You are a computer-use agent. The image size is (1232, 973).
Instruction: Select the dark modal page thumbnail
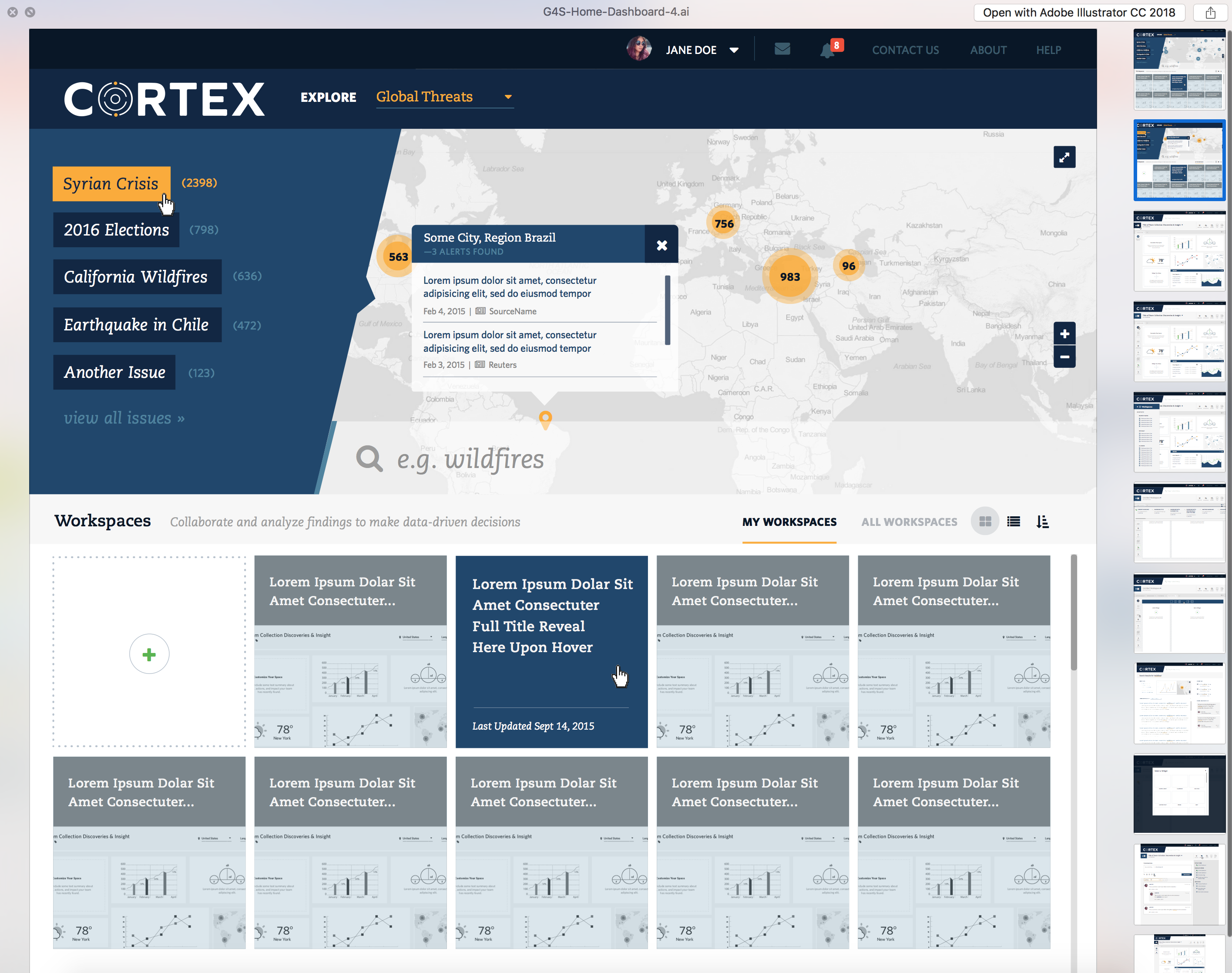coord(1179,794)
